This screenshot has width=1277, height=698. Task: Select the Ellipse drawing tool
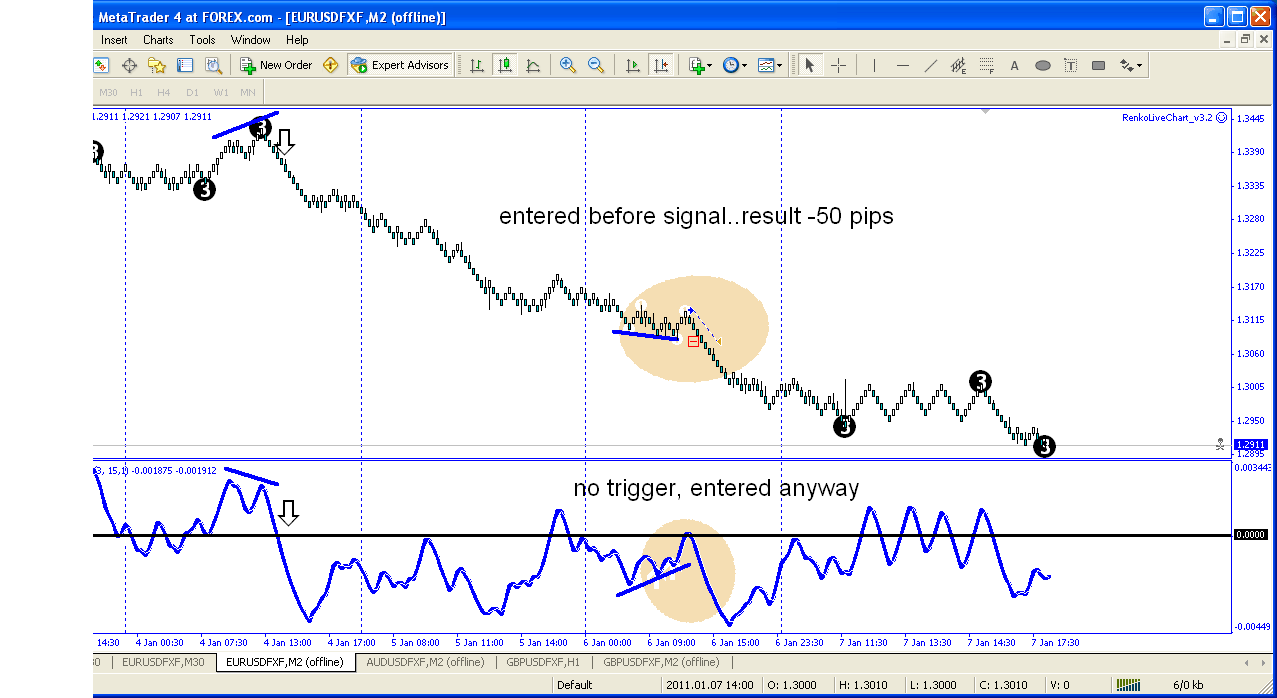[x=1043, y=65]
